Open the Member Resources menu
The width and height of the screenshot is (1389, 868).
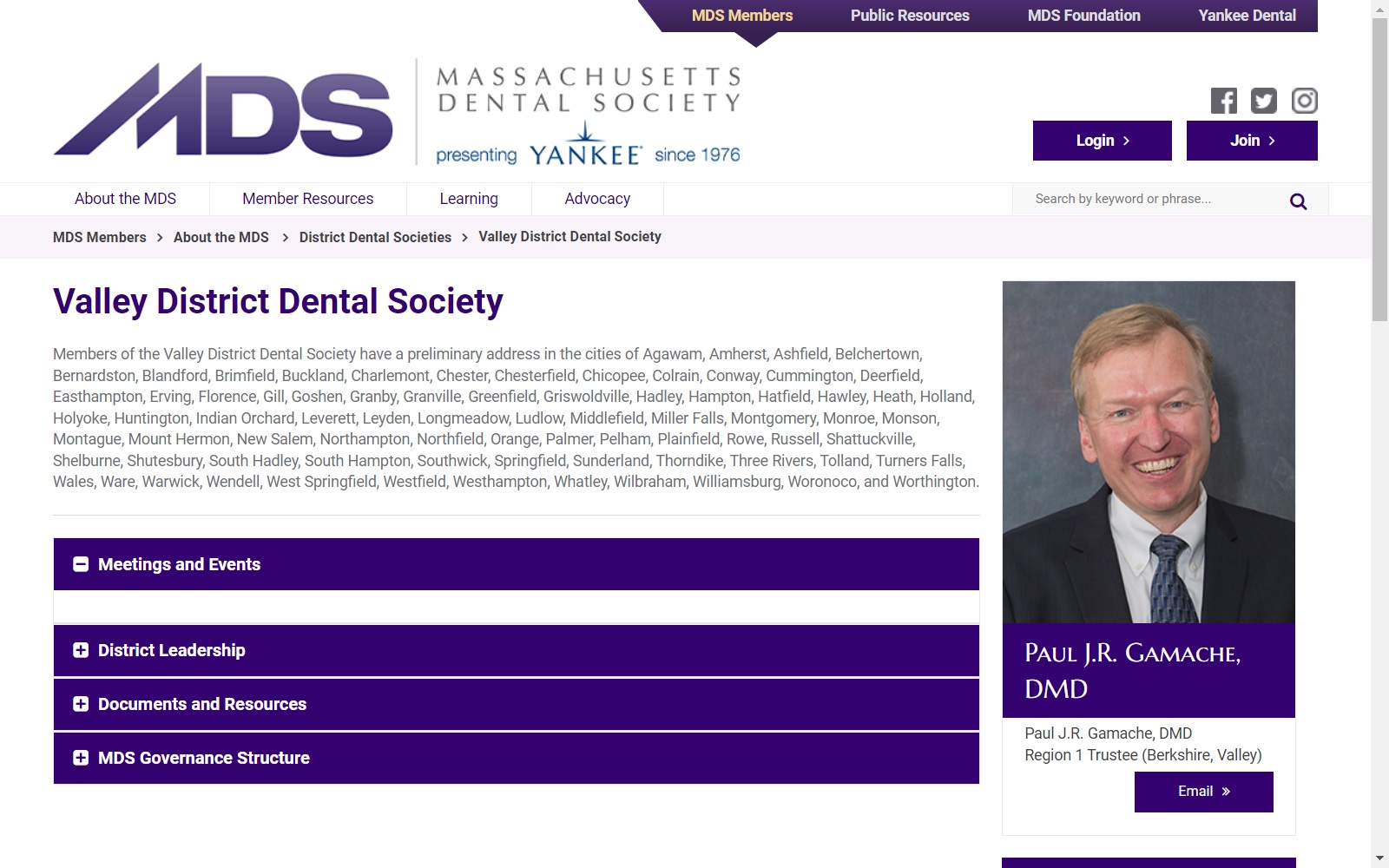308,199
